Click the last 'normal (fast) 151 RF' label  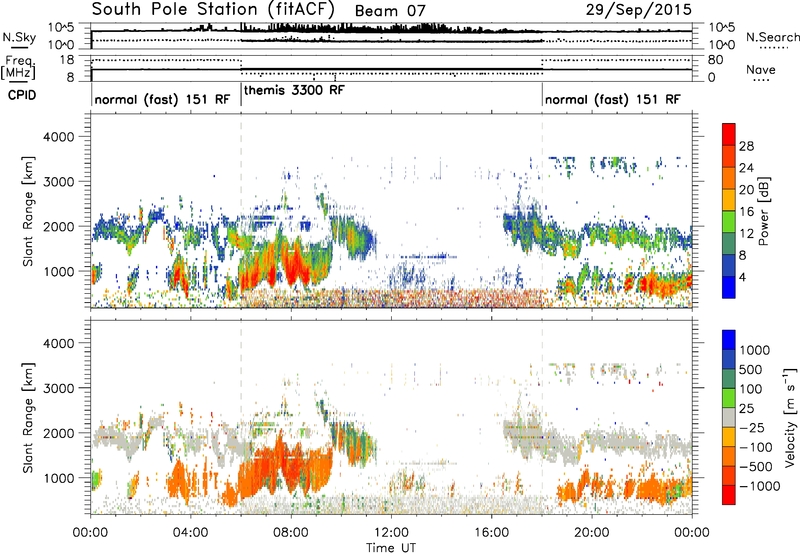[x=612, y=99]
